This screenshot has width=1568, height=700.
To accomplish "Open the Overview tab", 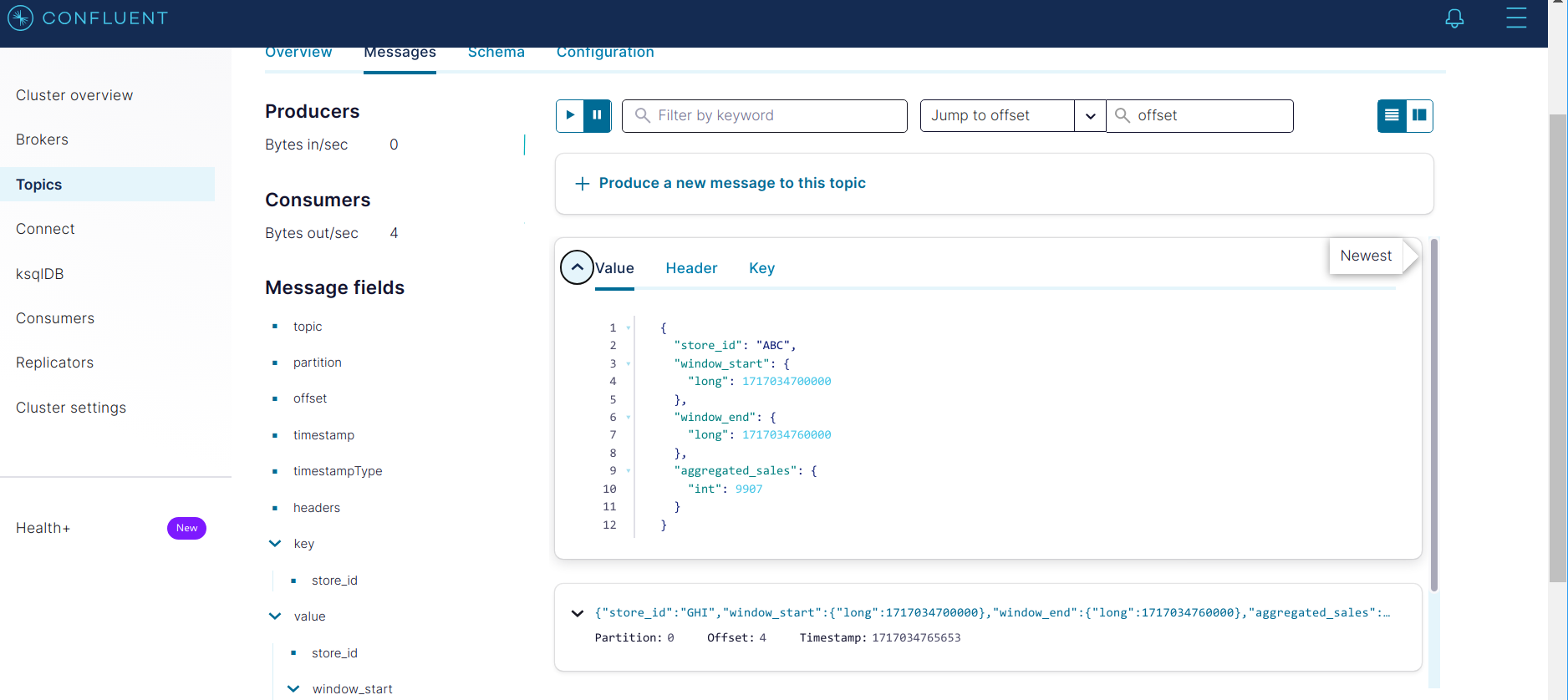I will pos(298,53).
